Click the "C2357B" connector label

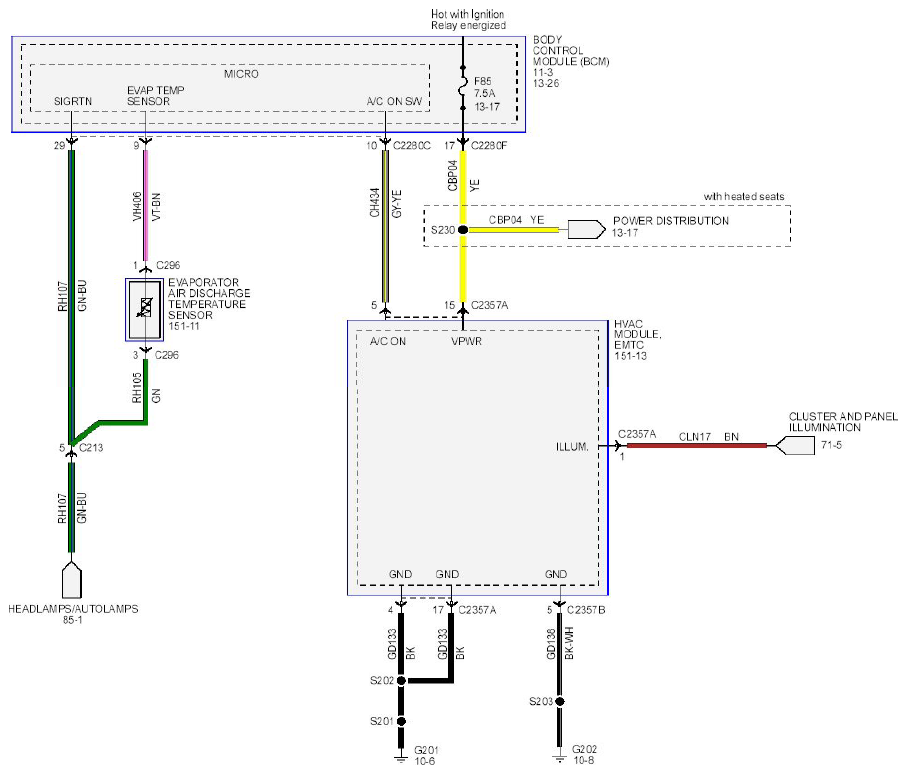(586, 610)
